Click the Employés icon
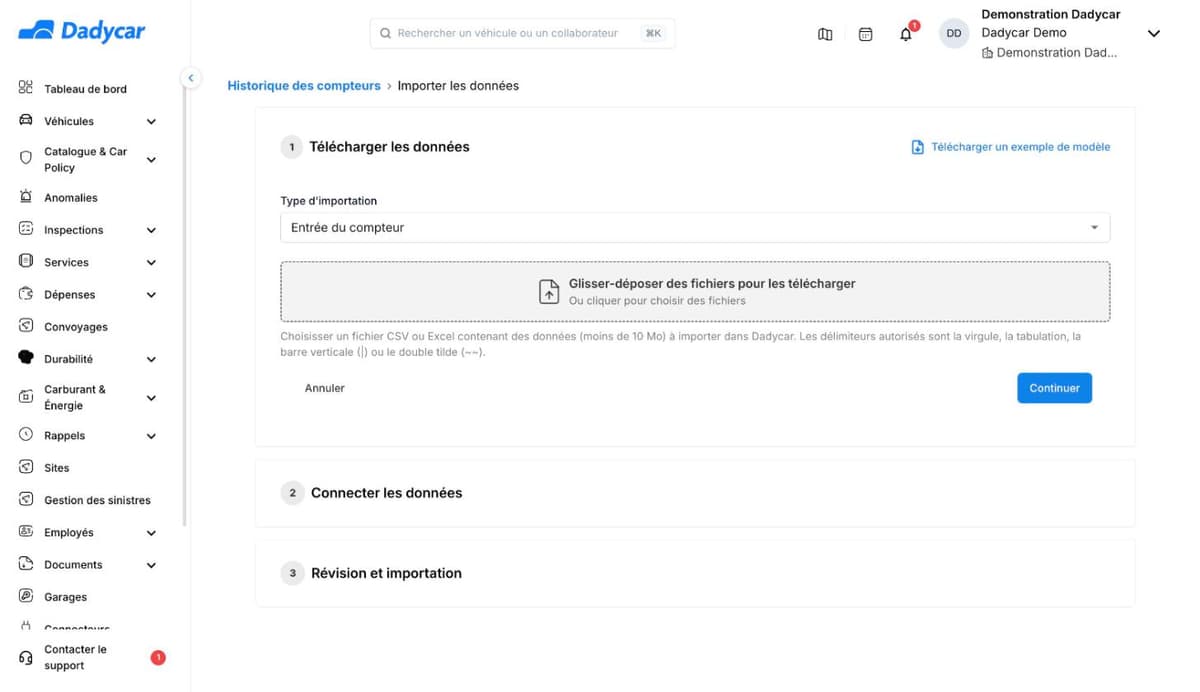1200x692 pixels. [26, 532]
